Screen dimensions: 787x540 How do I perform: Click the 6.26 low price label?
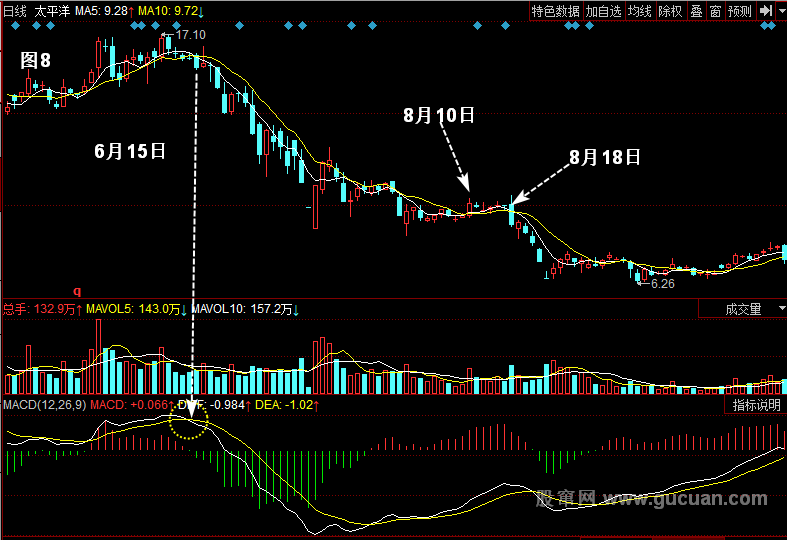point(663,284)
